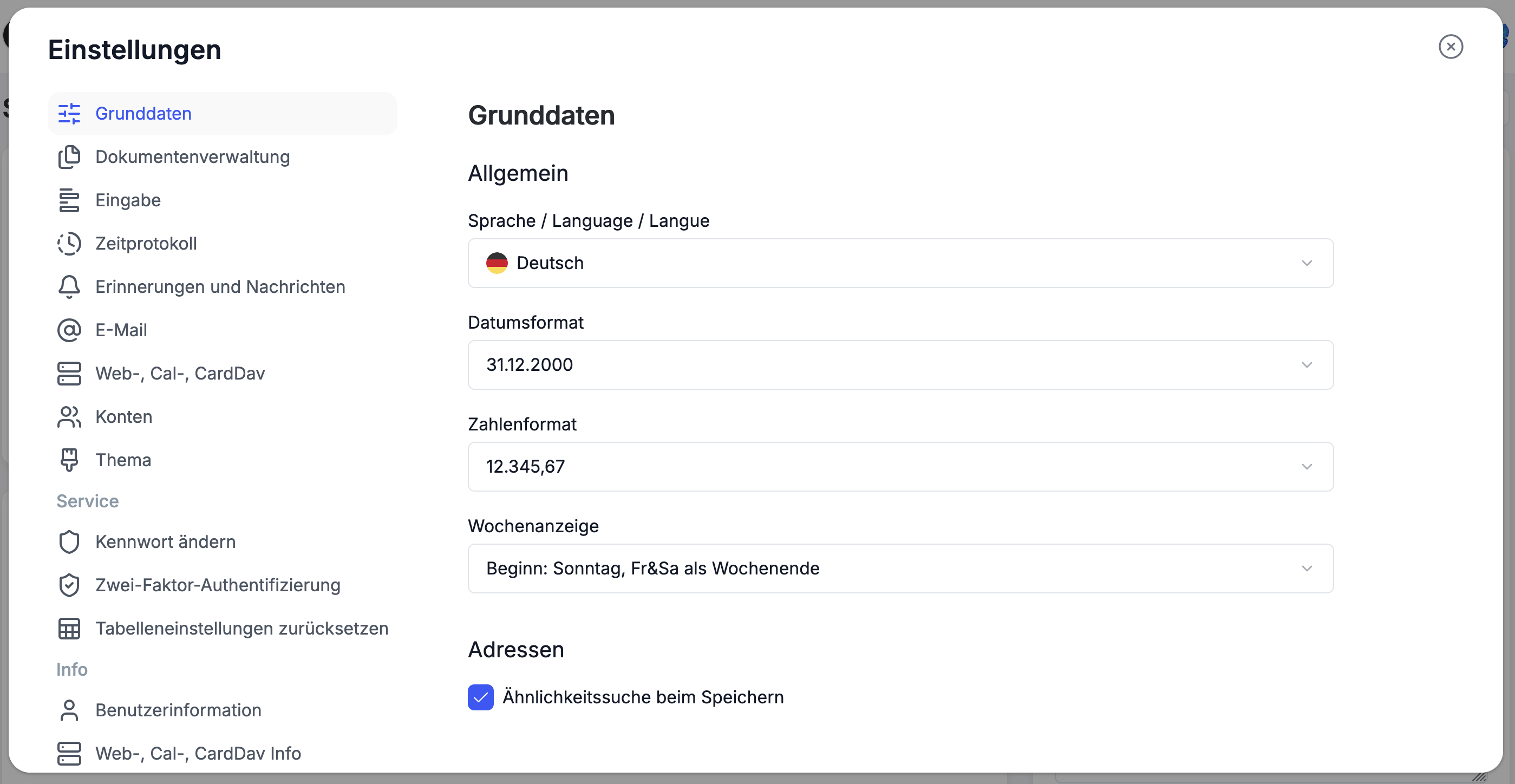Open the Zahlenformat dropdown

900,466
